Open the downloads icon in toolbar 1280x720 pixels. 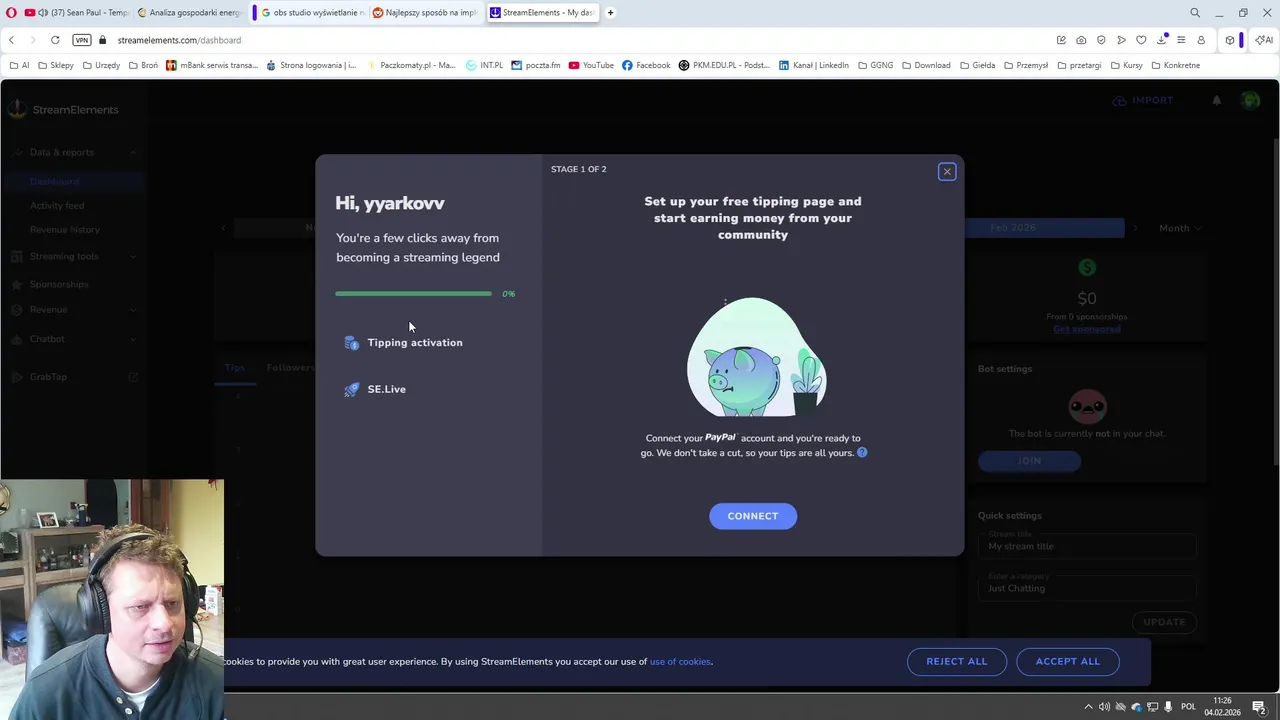(1162, 40)
